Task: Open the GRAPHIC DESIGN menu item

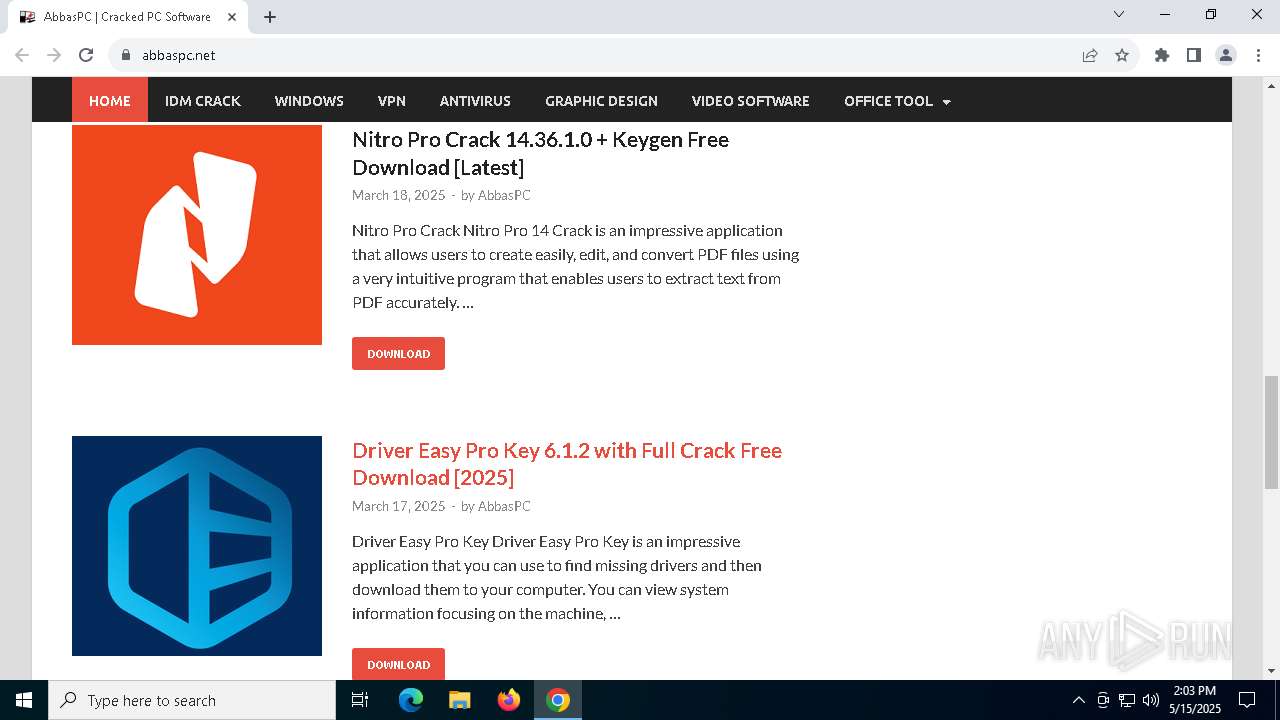Action: point(601,101)
